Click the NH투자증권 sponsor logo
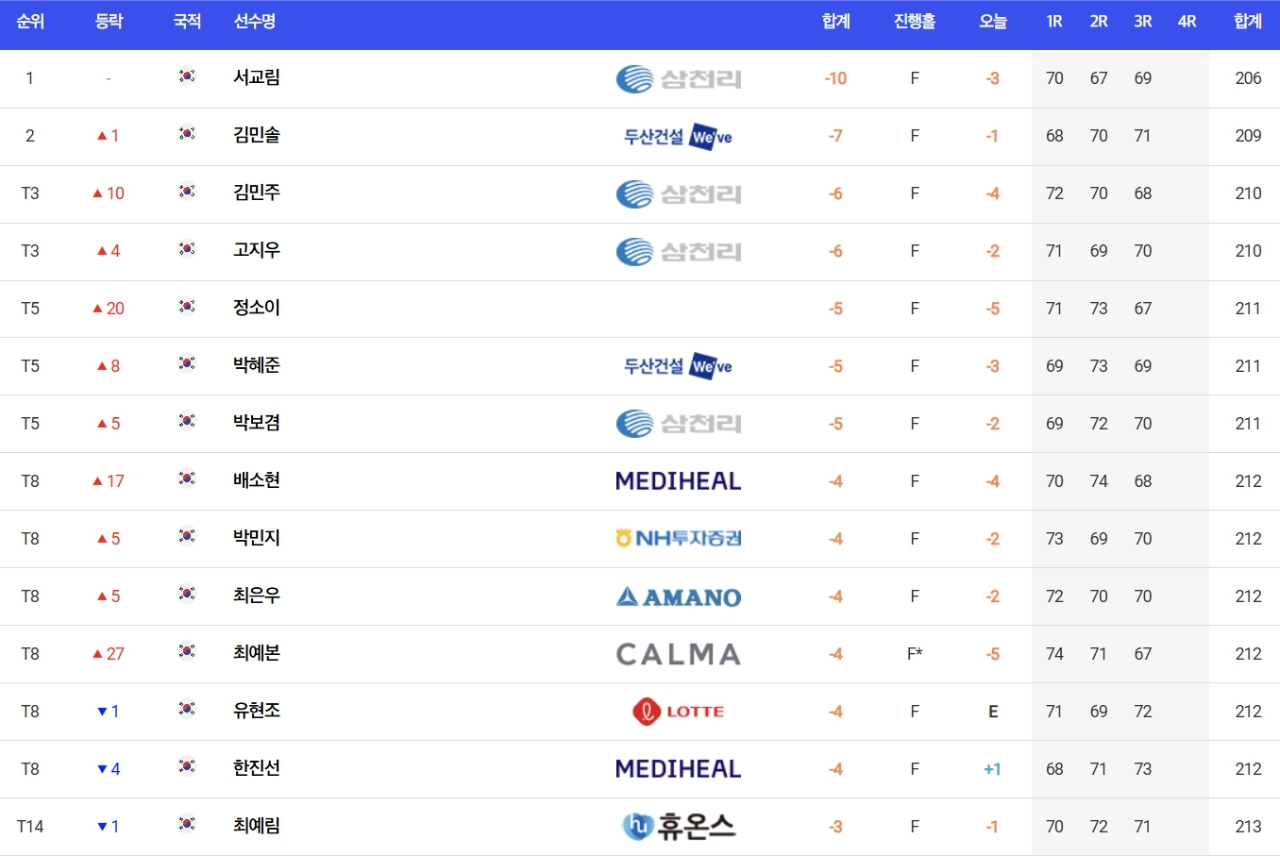 click(678, 538)
